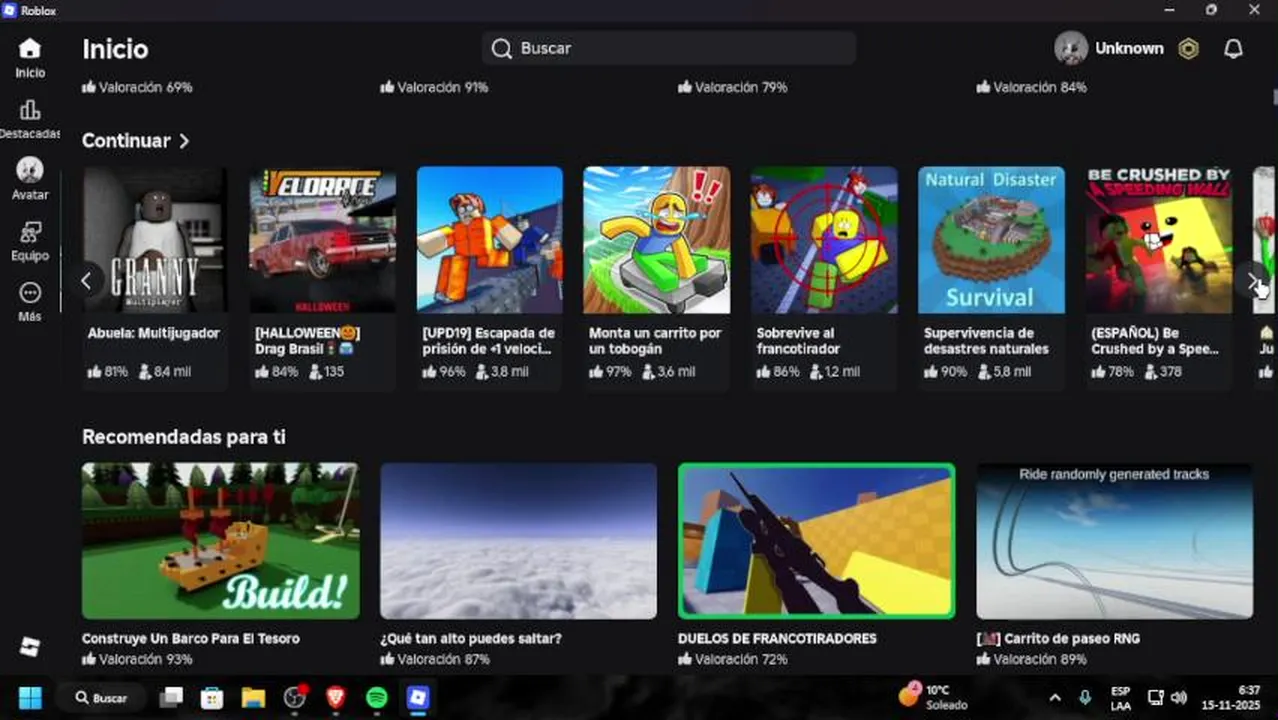Open the Equipo sidebar icon

[x=30, y=232]
